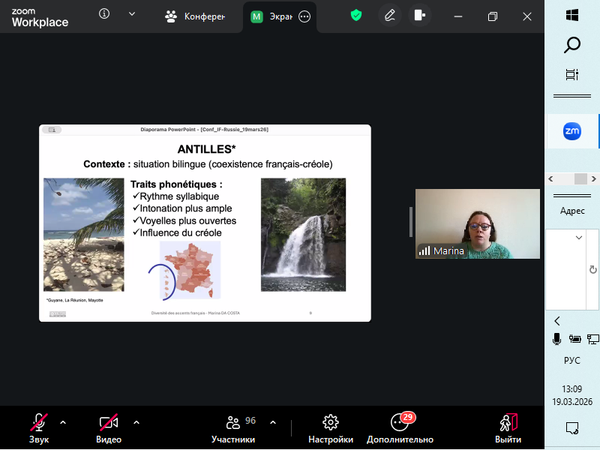Image resolution: width=600 pixels, height=450 pixels.
Task: Open the more options ellipsis on Экран tab
Action: point(305,16)
